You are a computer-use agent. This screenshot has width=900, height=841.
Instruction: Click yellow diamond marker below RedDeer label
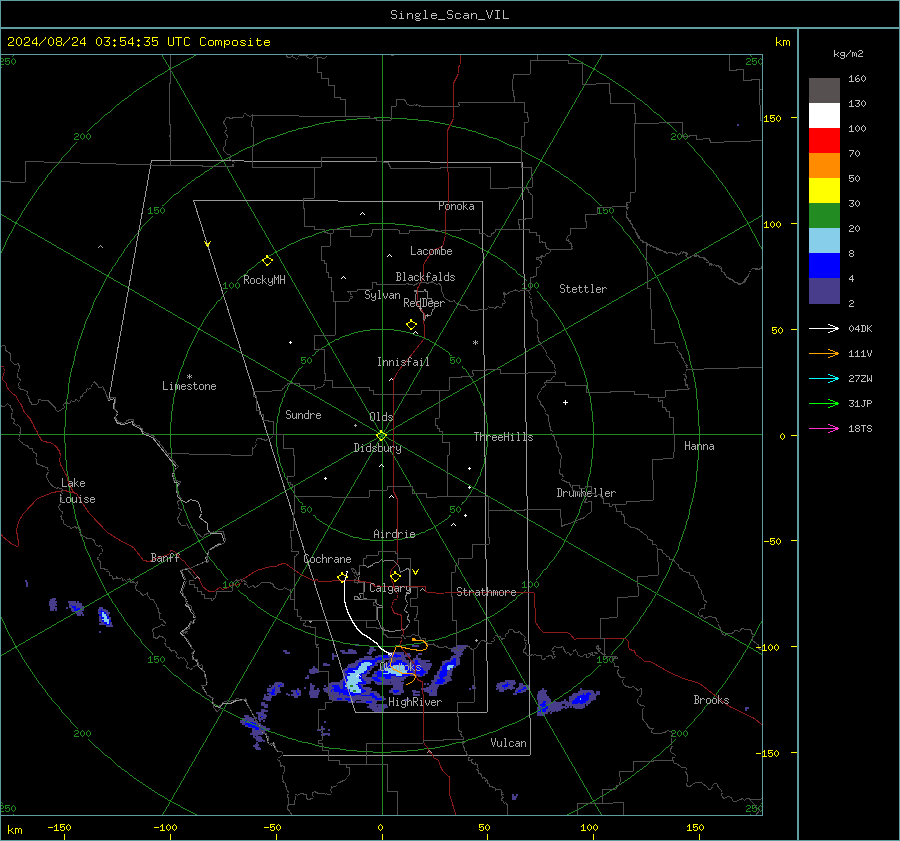tap(411, 325)
